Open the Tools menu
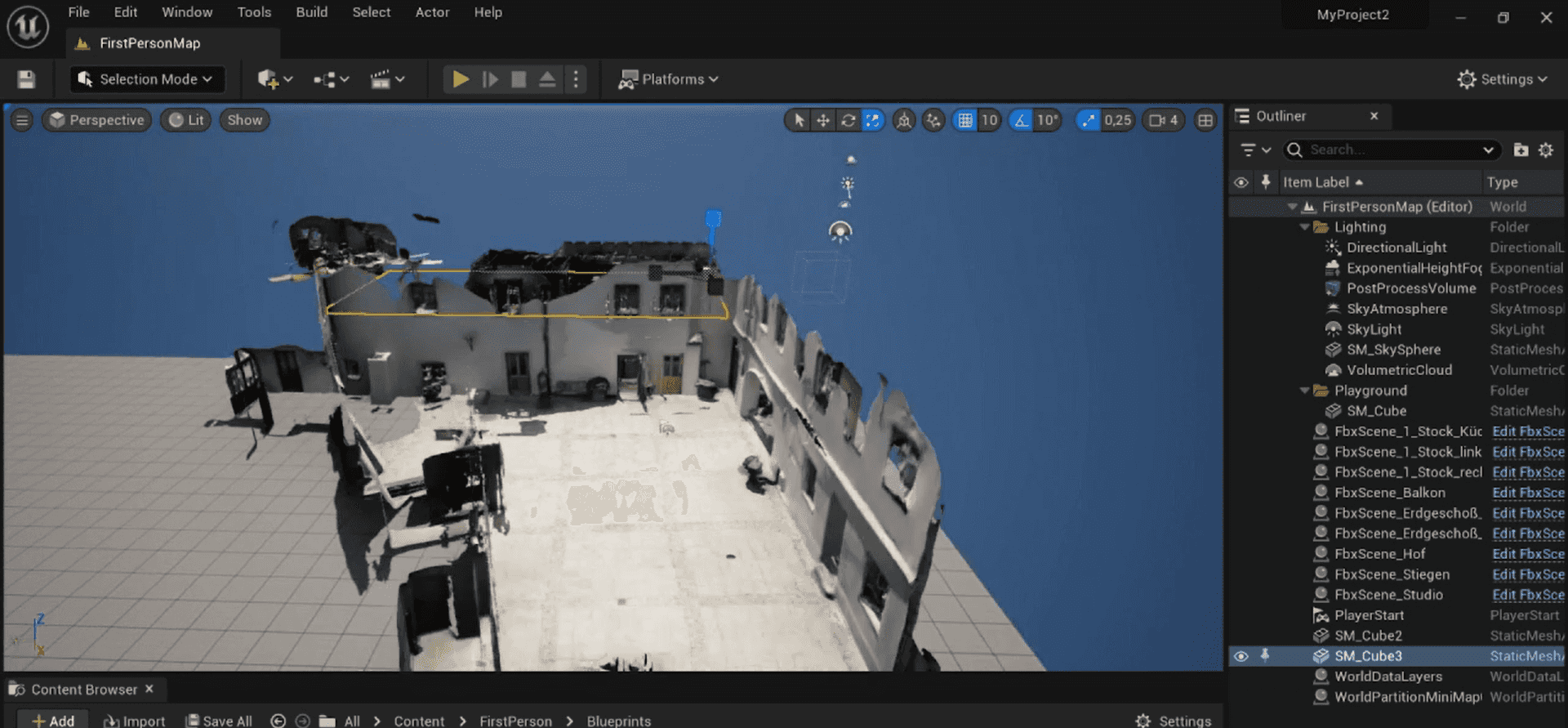This screenshot has height=728, width=1568. [x=254, y=12]
